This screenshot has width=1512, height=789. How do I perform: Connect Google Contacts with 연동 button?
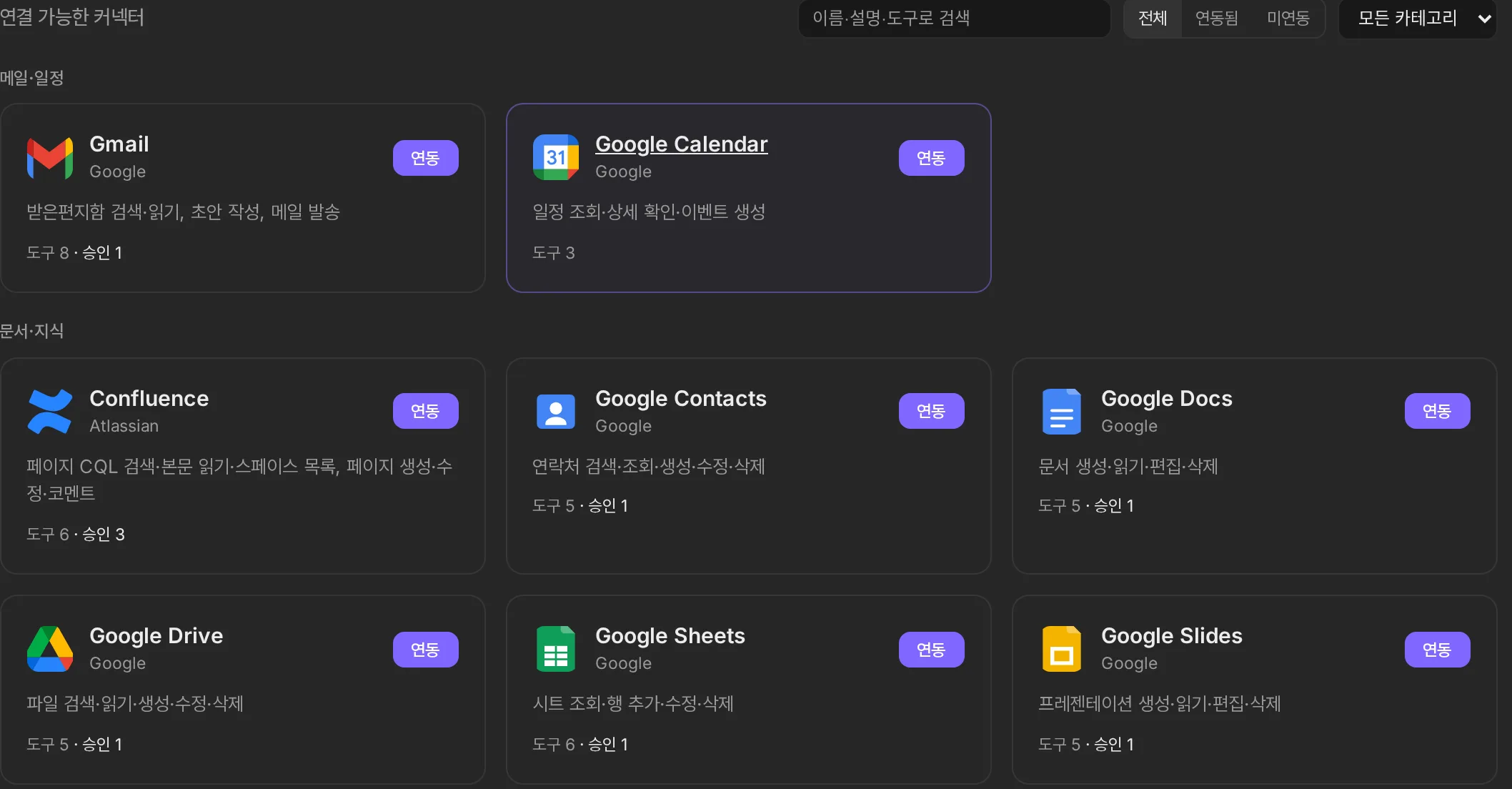tap(932, 411)
